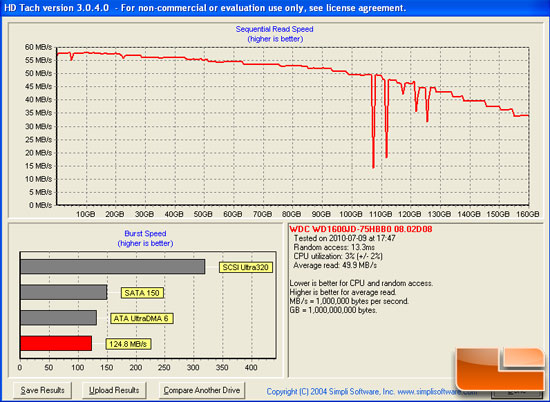This screenshot has height=402, width=550.
Task: Click the WDC WD1600JD drive name
Action: pos(361,229)
